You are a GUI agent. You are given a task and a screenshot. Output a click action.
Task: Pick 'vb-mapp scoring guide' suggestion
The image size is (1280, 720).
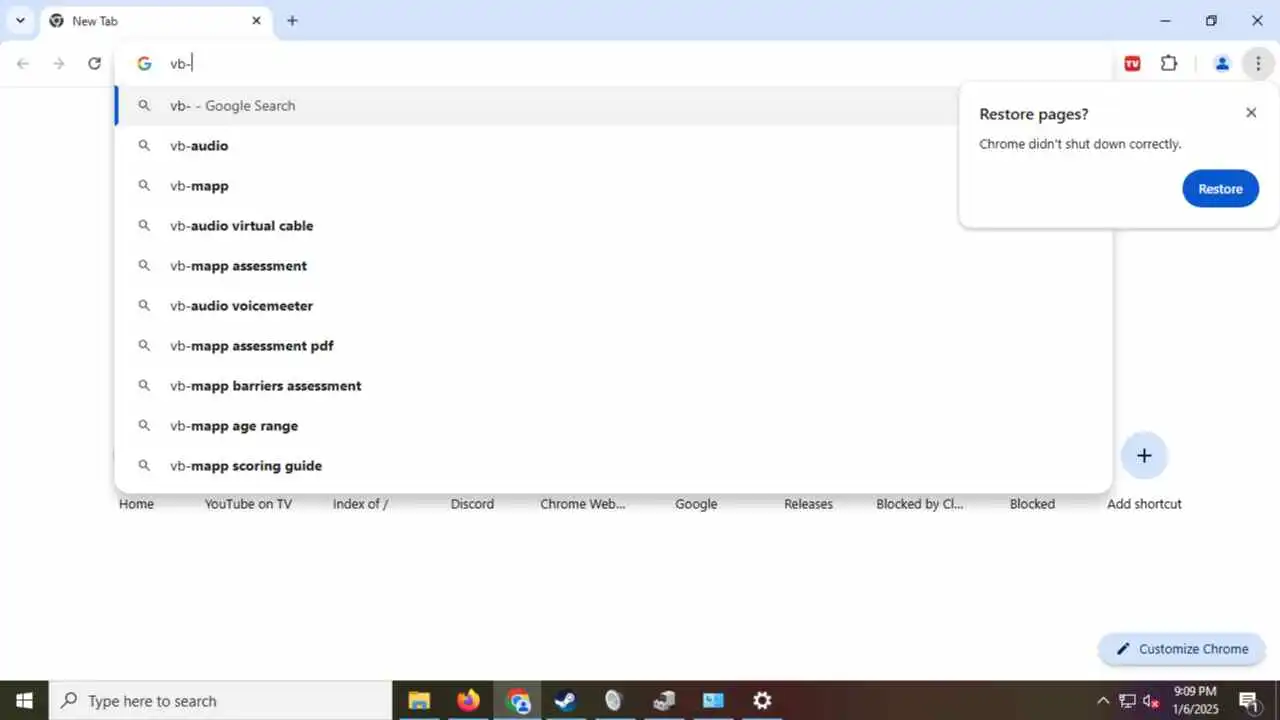(x=614, y=465)
